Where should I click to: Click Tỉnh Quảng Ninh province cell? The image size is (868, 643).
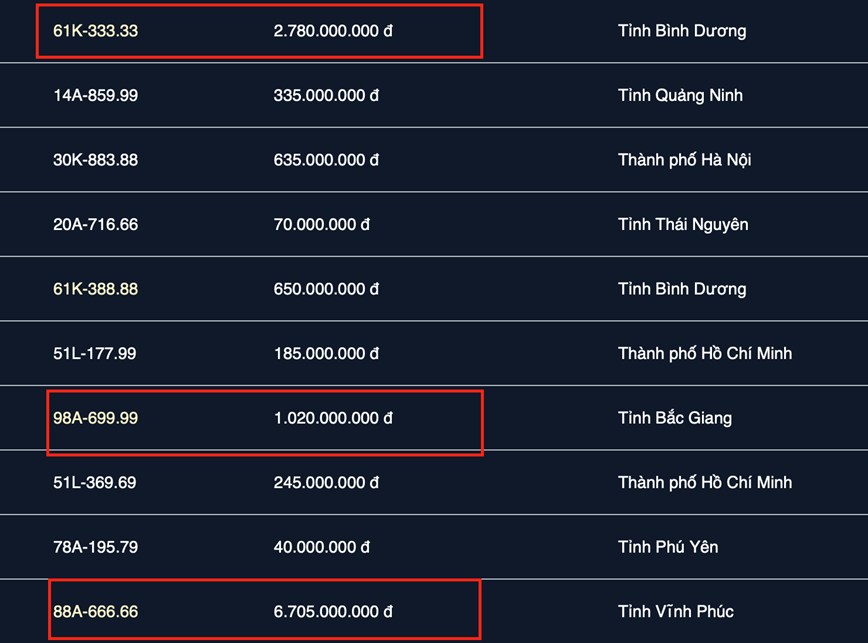pyautogui.click(x=680, y=95)
